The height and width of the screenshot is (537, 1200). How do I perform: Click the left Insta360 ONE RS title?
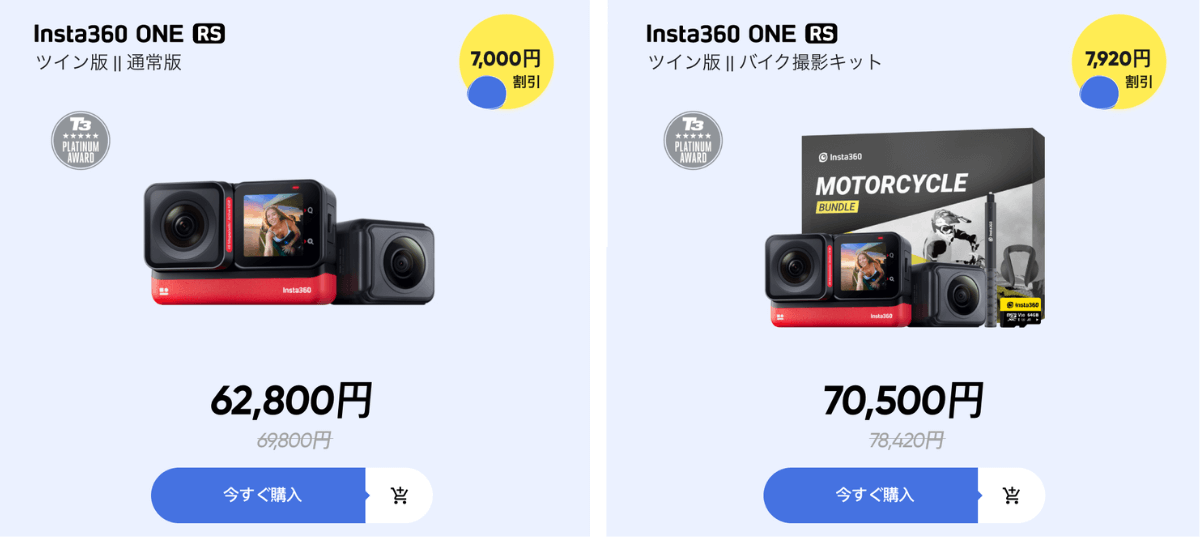point(130,34)
